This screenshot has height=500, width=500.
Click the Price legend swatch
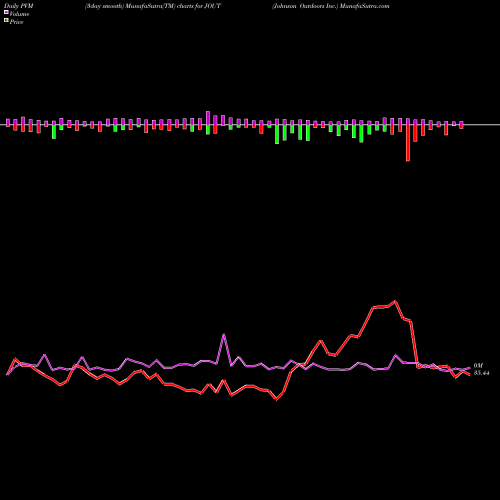tap(6, 21)
